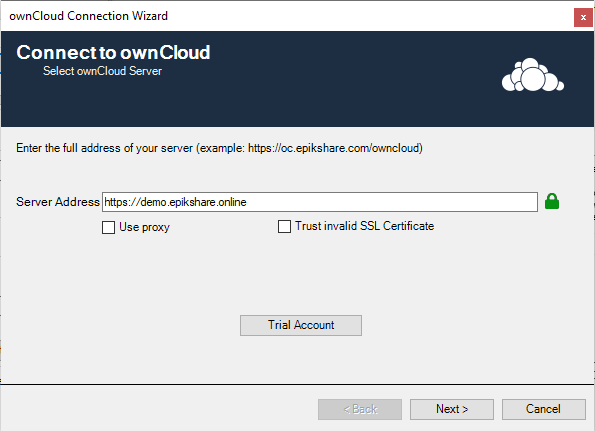Close the ownCloud Connection Wizard window
The width and height of the screenshot is (595, 431).
coord(583,17)
